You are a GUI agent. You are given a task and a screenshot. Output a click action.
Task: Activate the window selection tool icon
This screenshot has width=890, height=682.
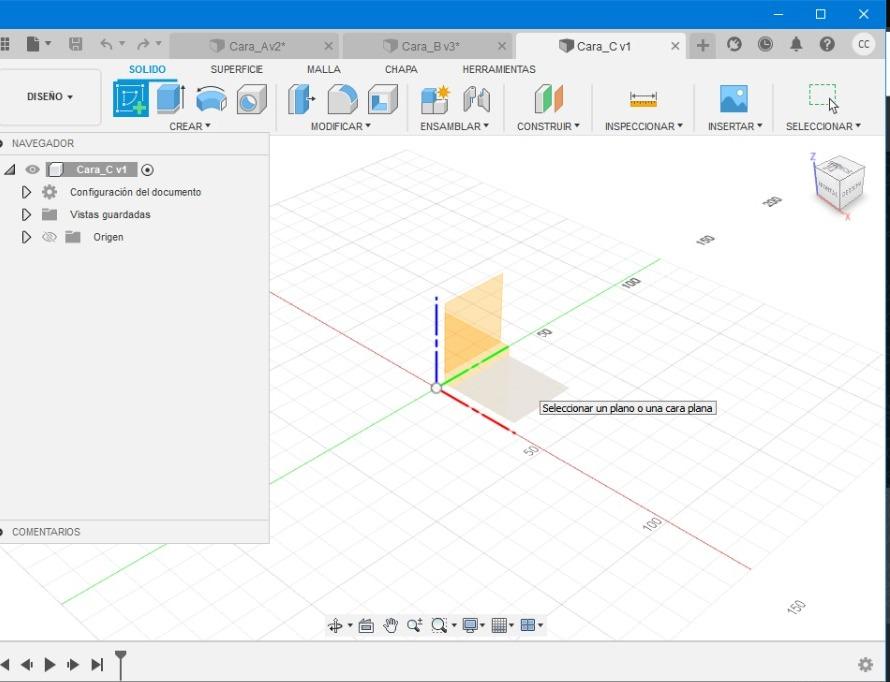tap(823, 98)
